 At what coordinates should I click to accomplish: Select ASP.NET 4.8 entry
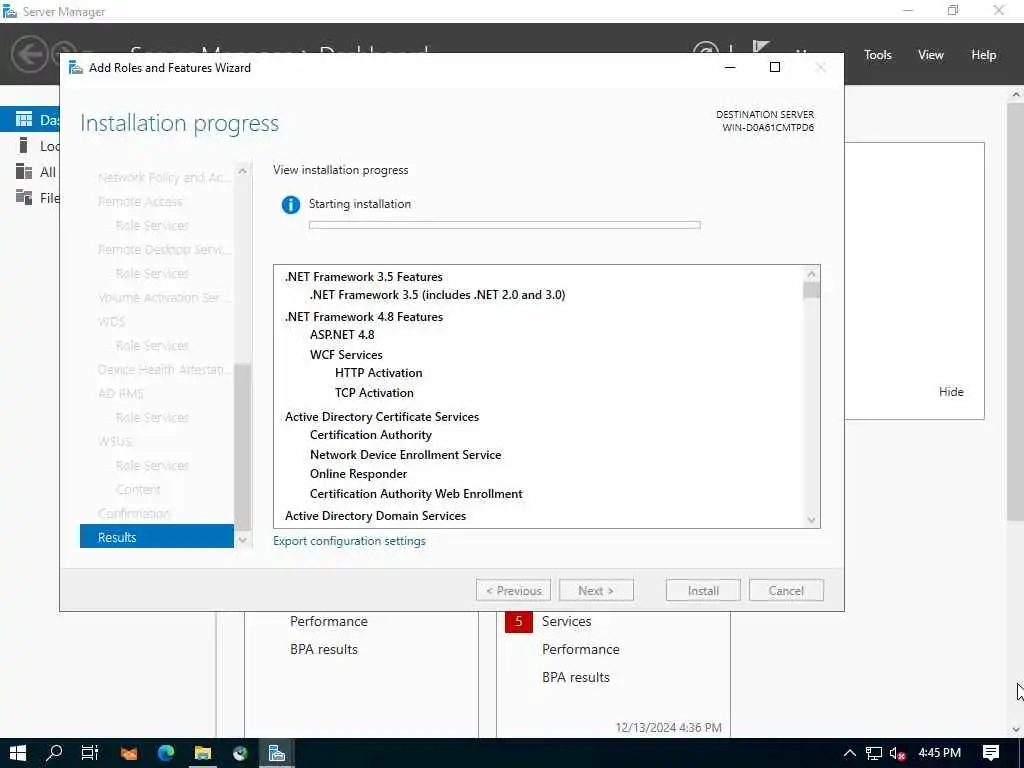point(342,335)
